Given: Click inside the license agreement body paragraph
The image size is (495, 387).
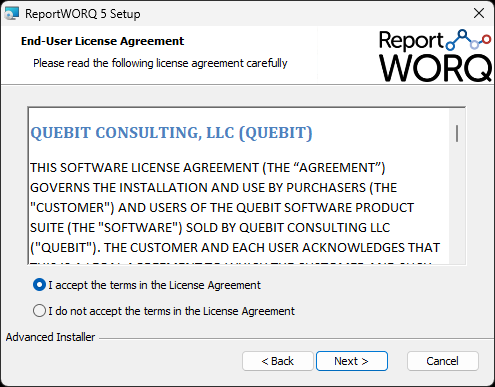Looking at the screenshot, I should click(x=235, y=207).
